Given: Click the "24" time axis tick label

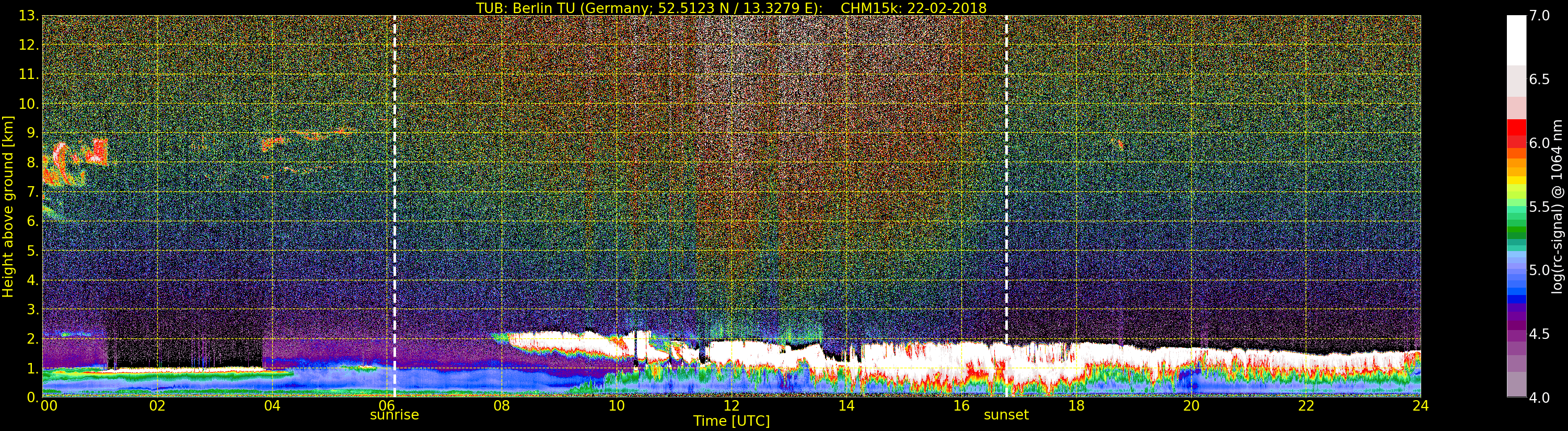Looking at the screenshot, I should coord(1420,405).
